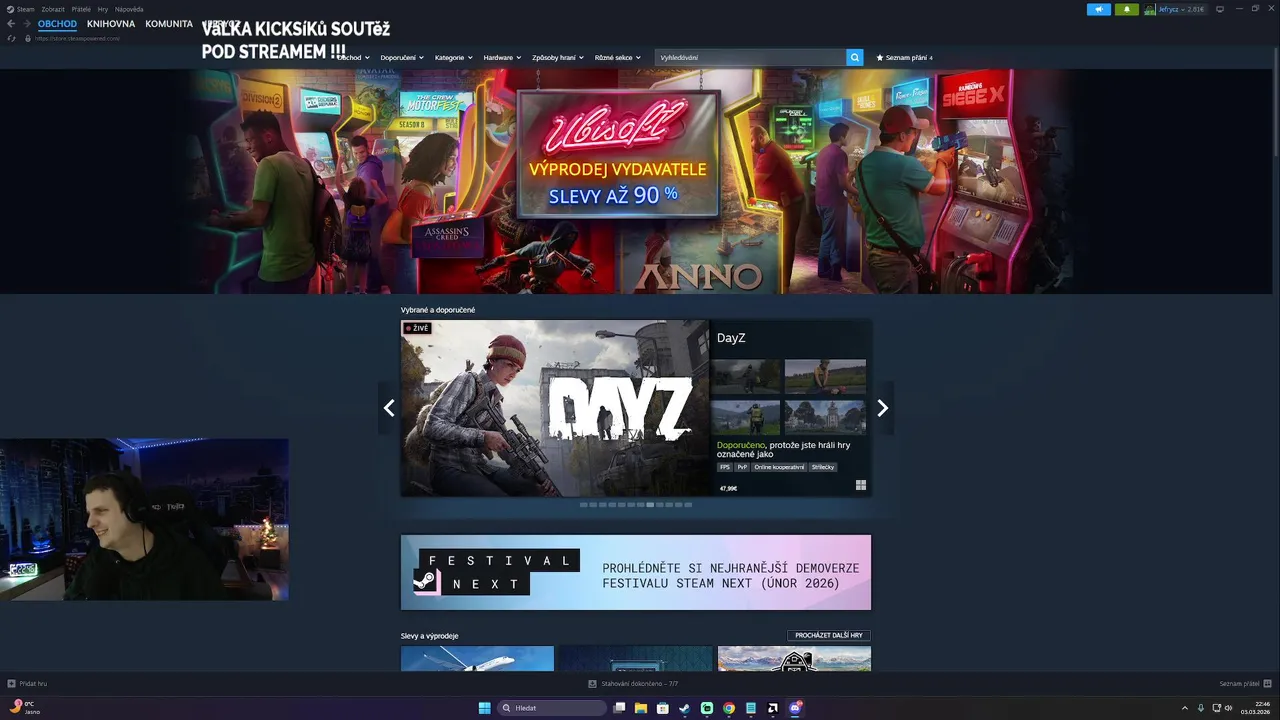
Task: Click the Vyhledávání search field
Action: click(x=750, y=58)
